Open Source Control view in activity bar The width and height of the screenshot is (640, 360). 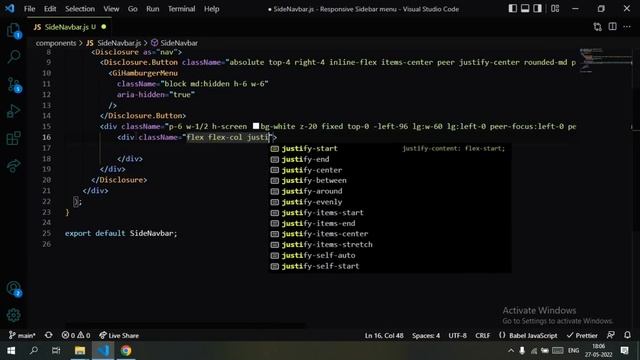[13, 84]
